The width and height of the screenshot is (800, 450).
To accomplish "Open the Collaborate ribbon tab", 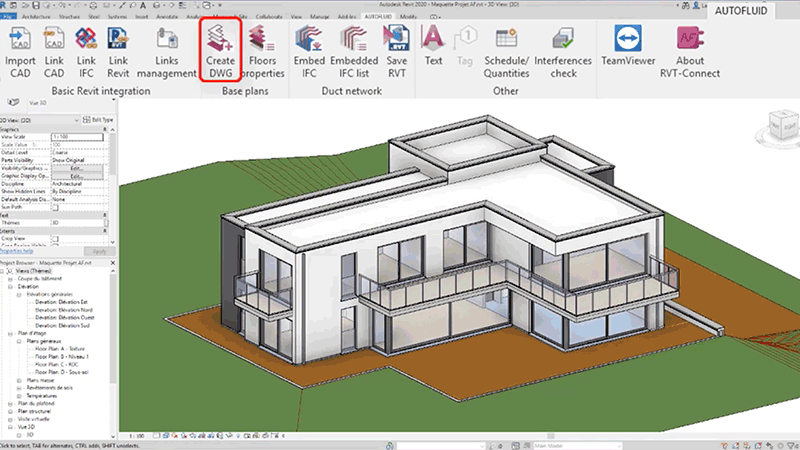I will pyautogui.click(x=269, y=17).
